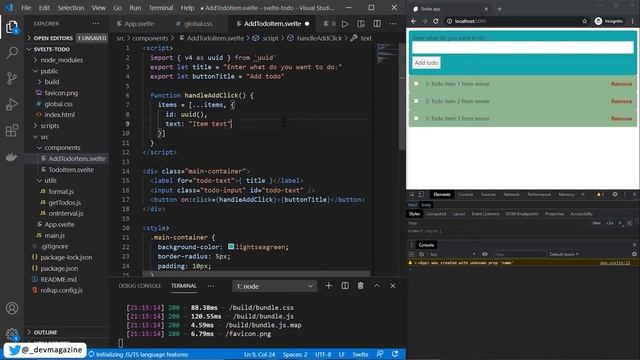
Task: Click 'Spaces: 2' indentation in status bar
Action: 295,354
